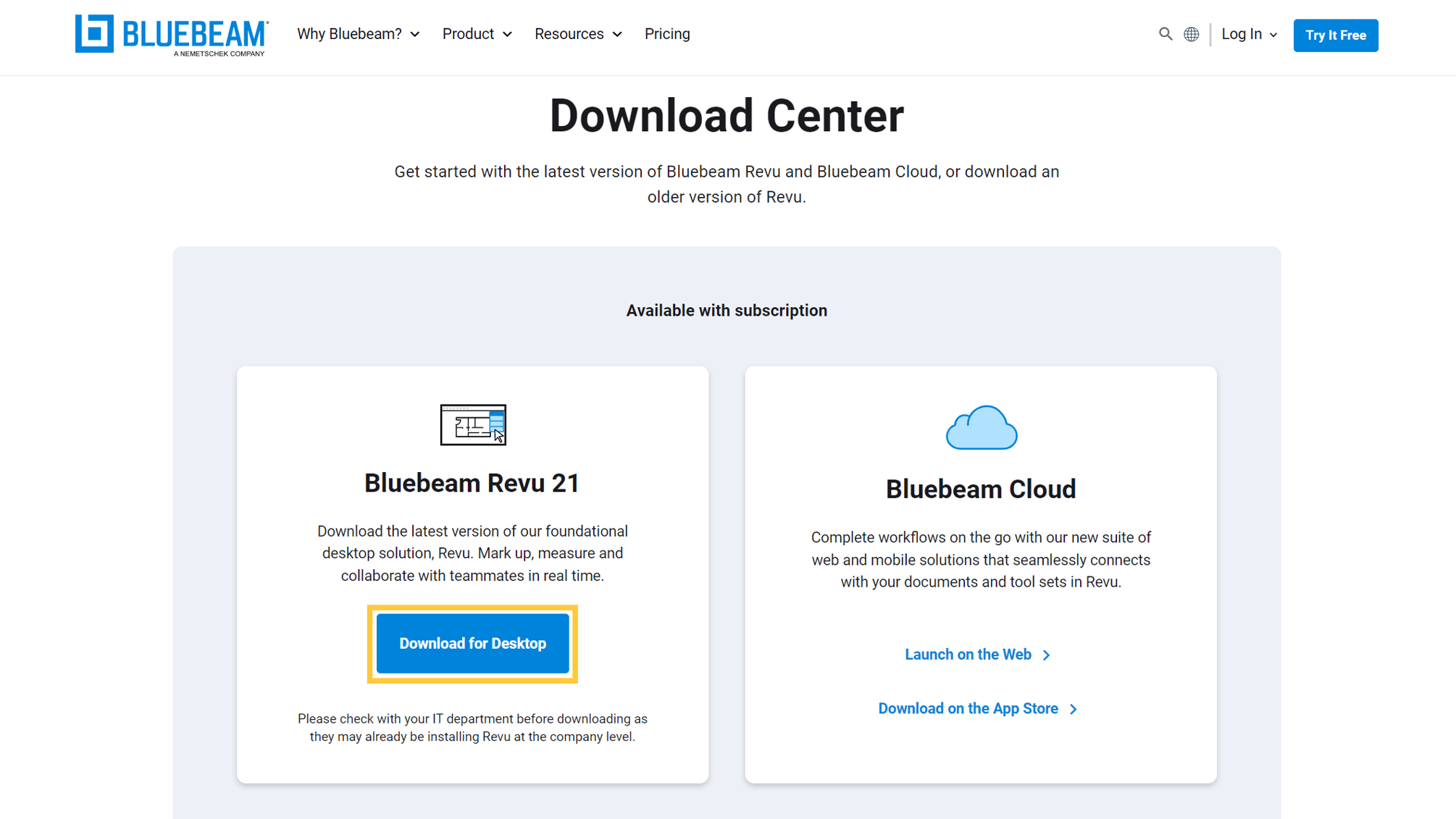Select Pricing in the navigation bar

[667, 34]
